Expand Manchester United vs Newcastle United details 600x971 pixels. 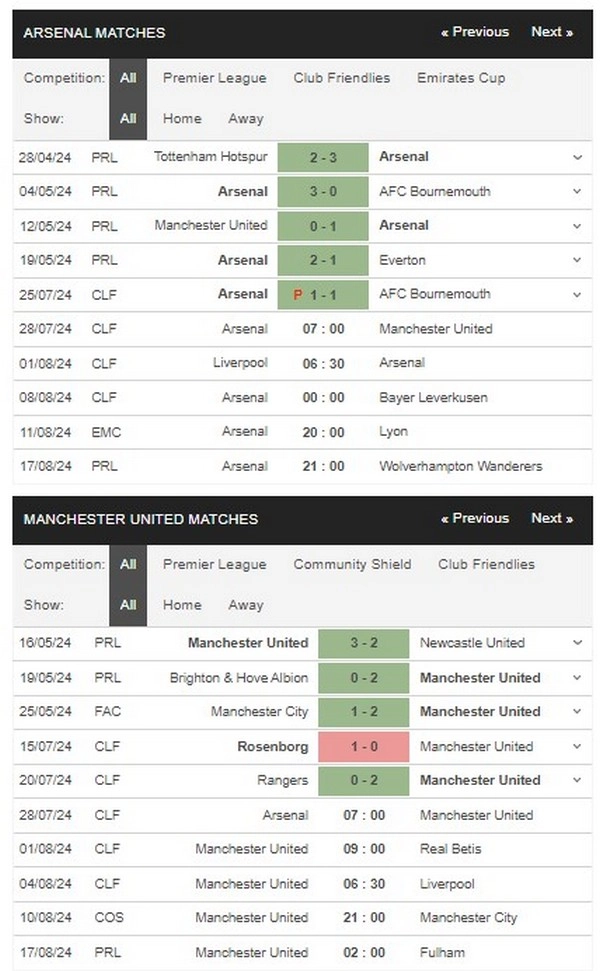[577, 643]
